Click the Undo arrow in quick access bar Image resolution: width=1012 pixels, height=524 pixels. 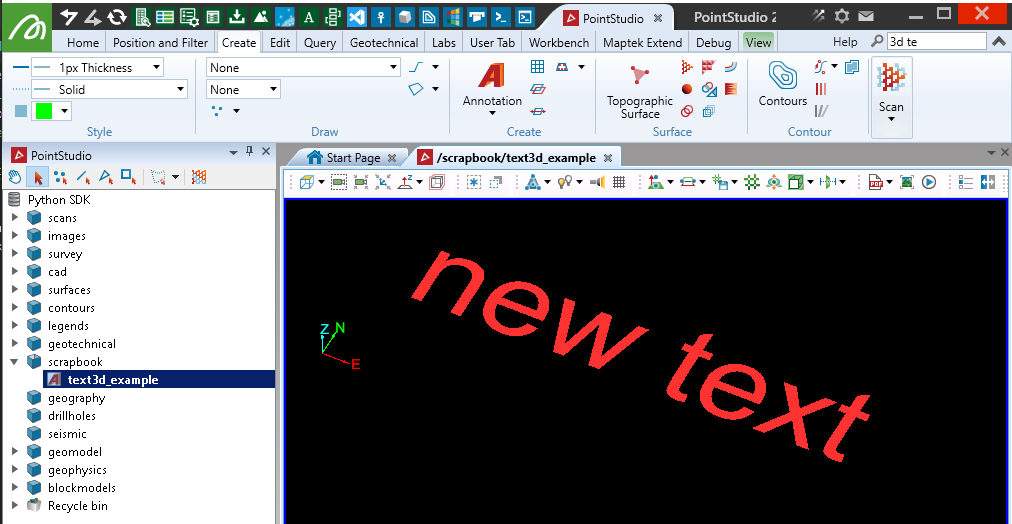pyautogui.click(x=69, y=17)
